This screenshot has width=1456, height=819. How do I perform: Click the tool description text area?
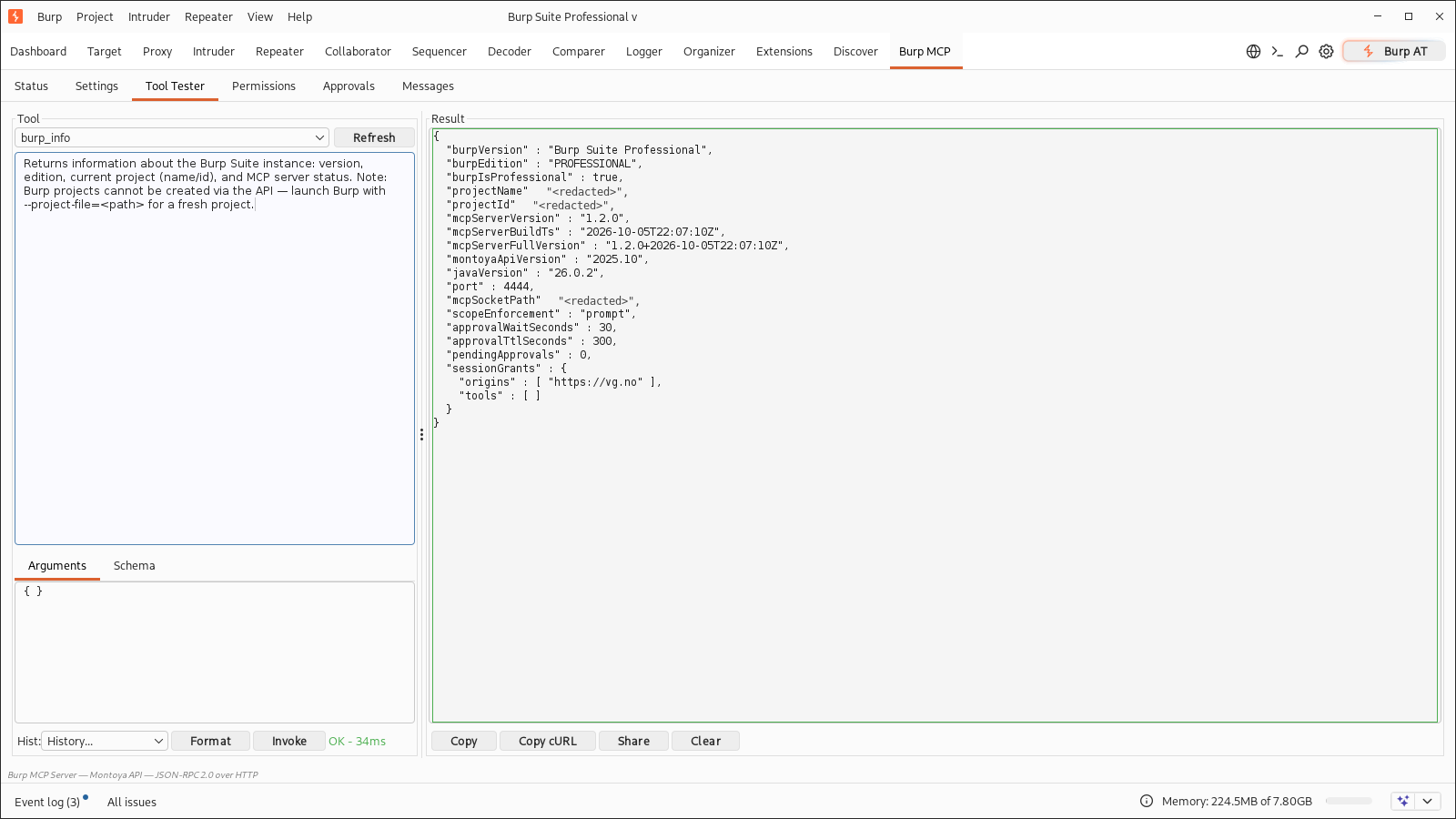pyautogui.click(x=215, y=349)
